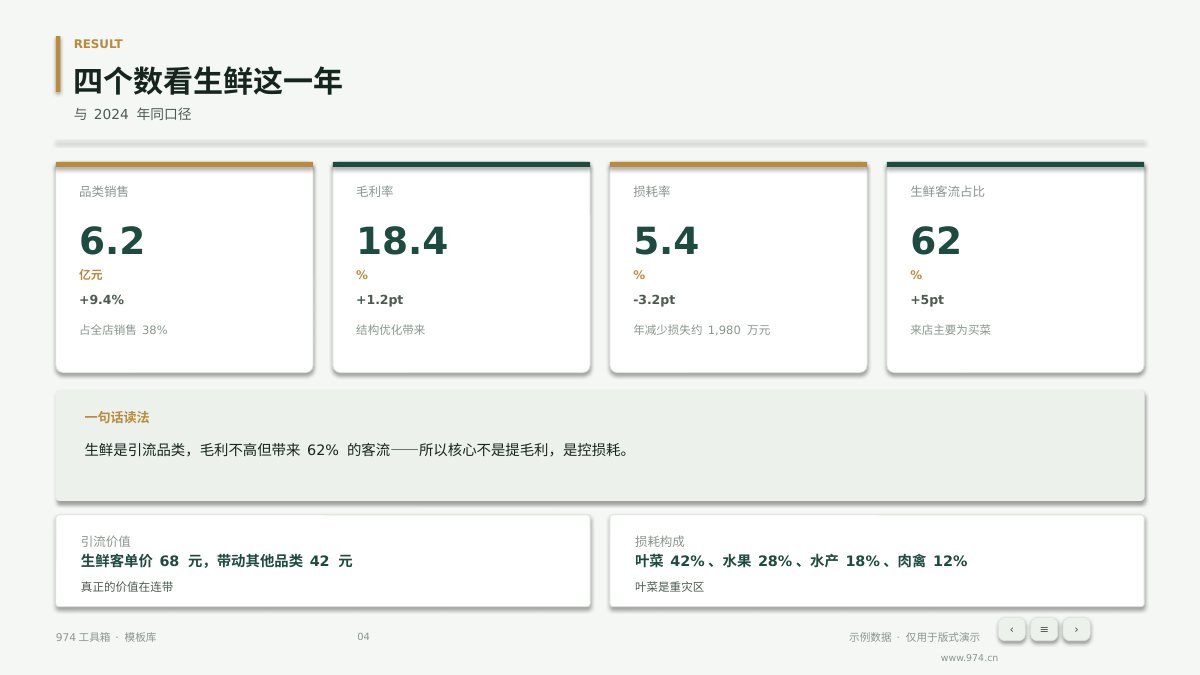Select the 损耗率 card label
Image resolution: width=1200 pixels, height=675 pixels.
(x=652, y=191)
